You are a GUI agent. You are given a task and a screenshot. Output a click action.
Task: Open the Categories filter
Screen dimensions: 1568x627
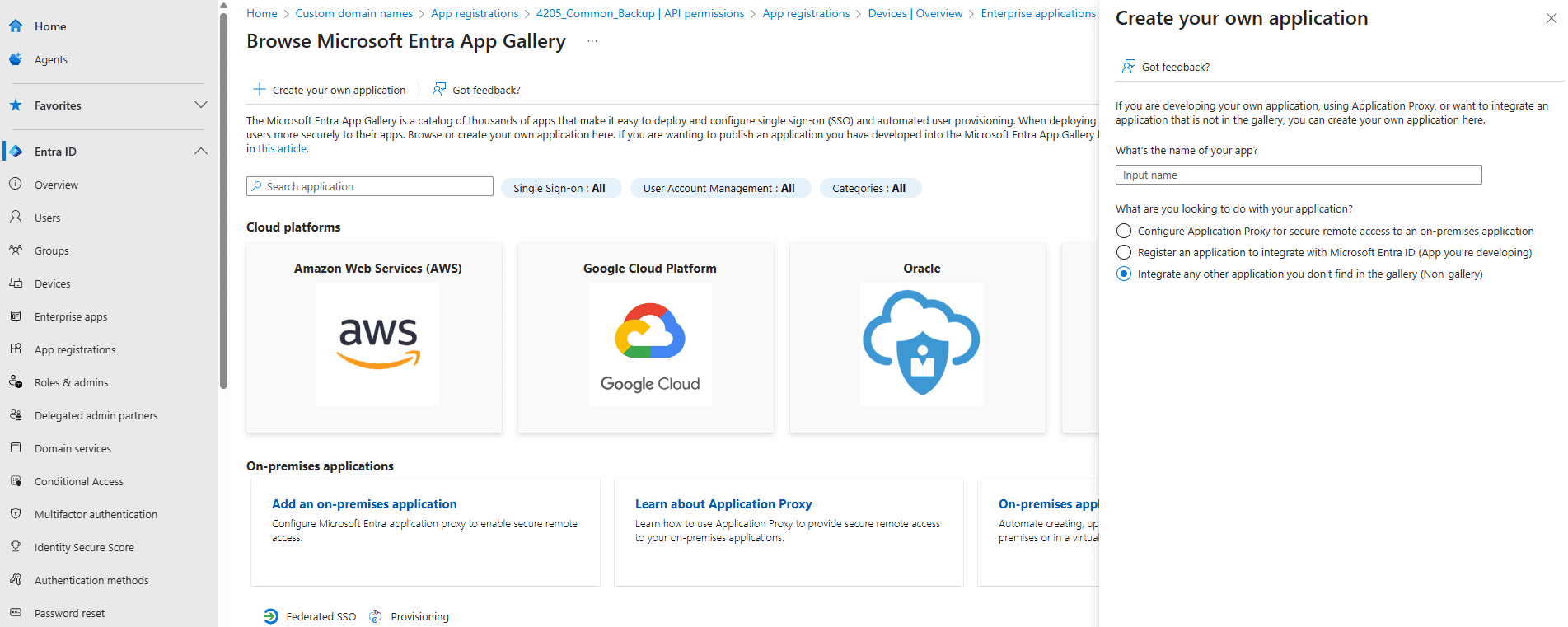pyautogui.click(x=870, y=188)
